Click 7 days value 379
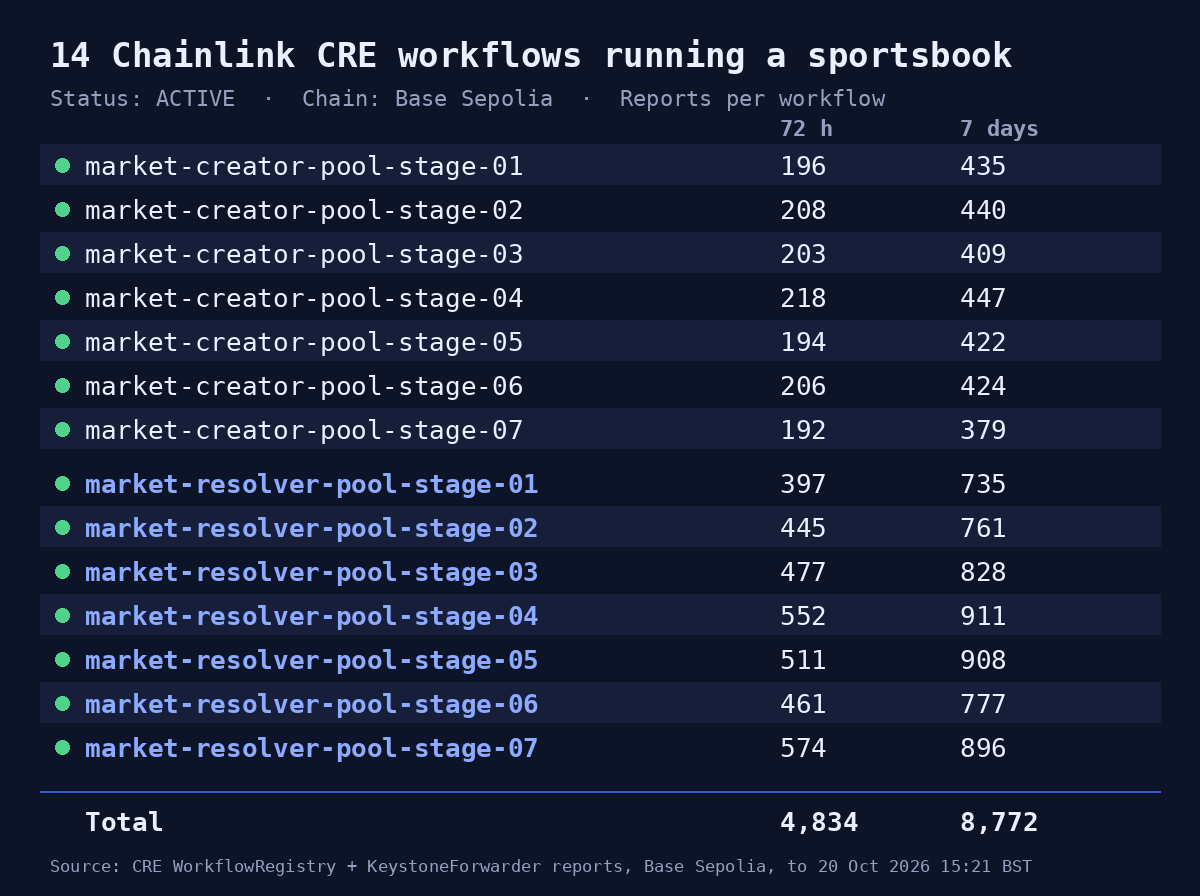Screen dimensions: 1200x896 [x=983, y=431]
